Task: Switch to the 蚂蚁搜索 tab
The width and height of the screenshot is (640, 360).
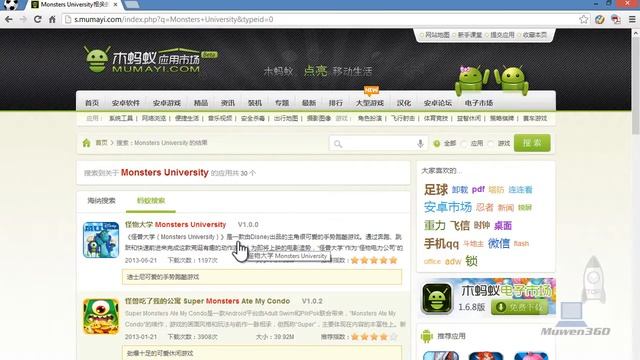Action: click(151, 200)
